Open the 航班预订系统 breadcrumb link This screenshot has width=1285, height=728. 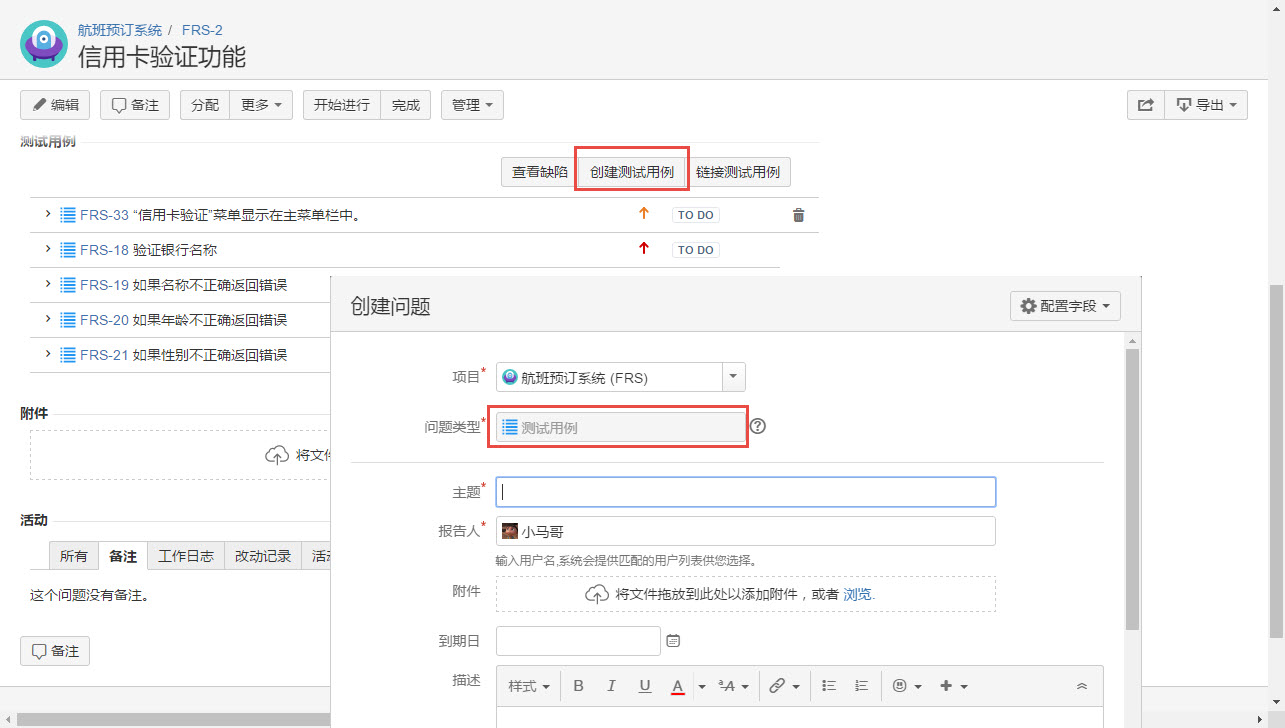(x=120, y=30)
